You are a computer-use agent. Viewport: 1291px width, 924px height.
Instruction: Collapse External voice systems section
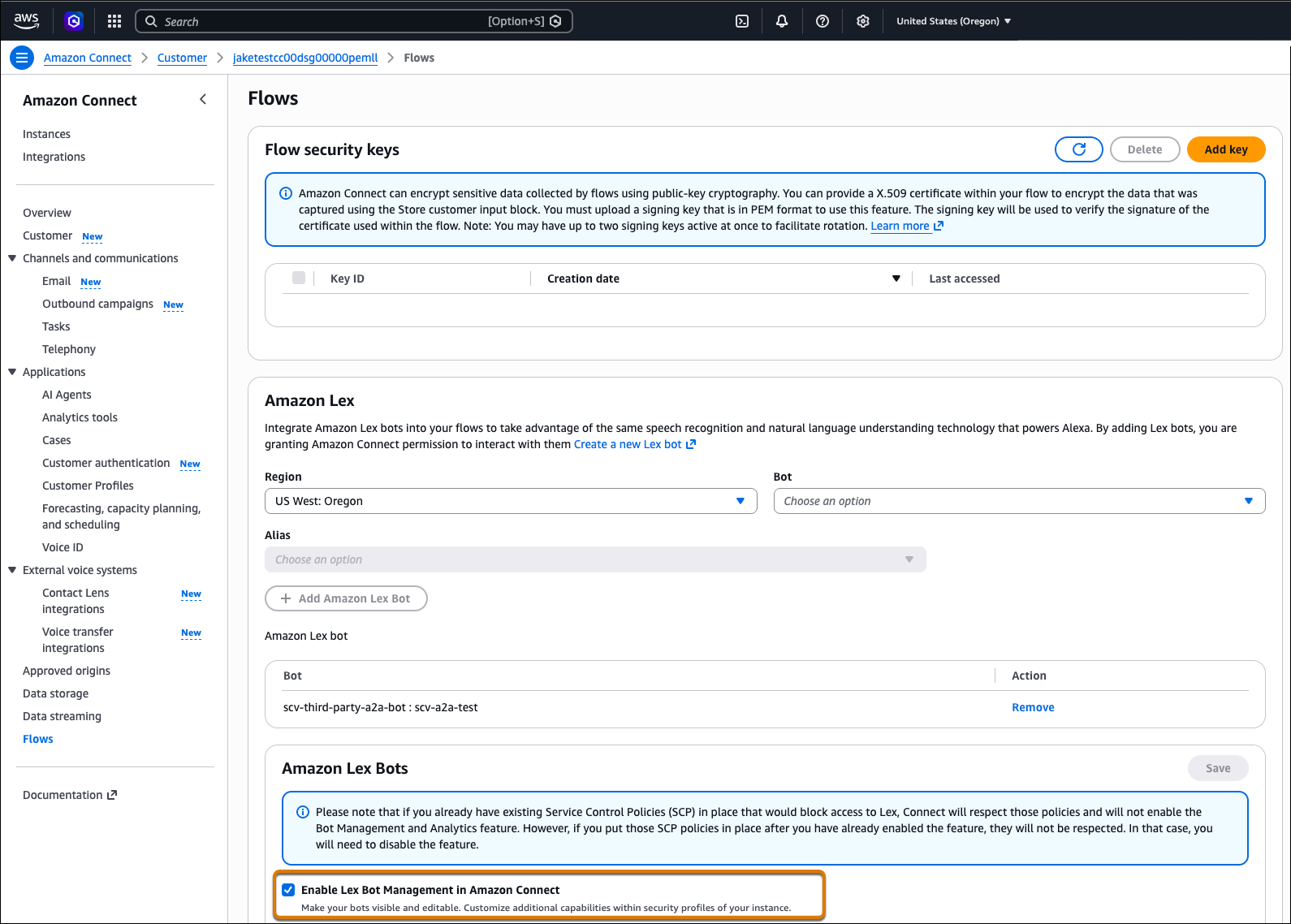12,570
